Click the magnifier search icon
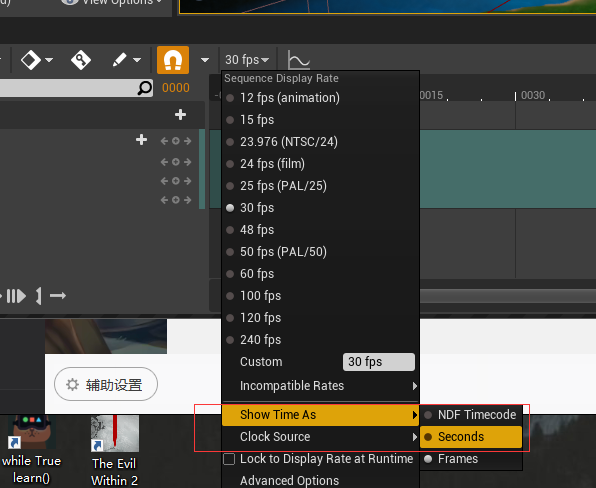596x488 pixels. click(144, 88)
